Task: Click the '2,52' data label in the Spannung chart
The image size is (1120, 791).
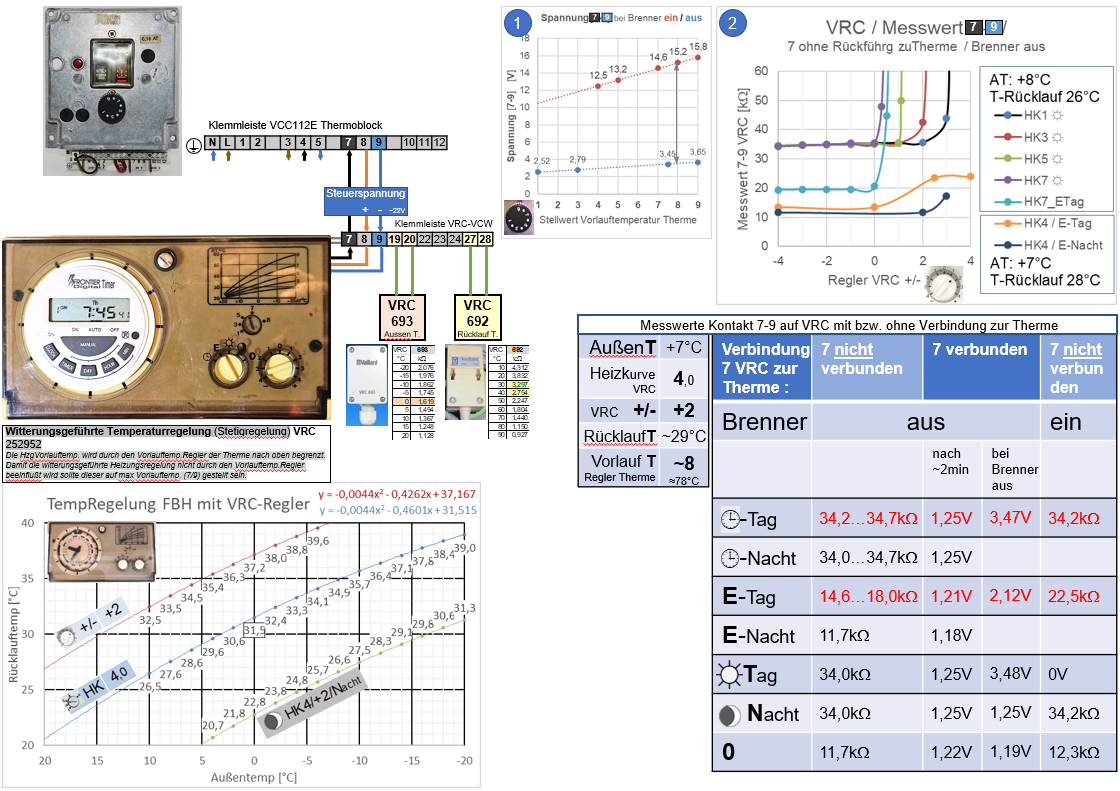Action: (541, 161)
